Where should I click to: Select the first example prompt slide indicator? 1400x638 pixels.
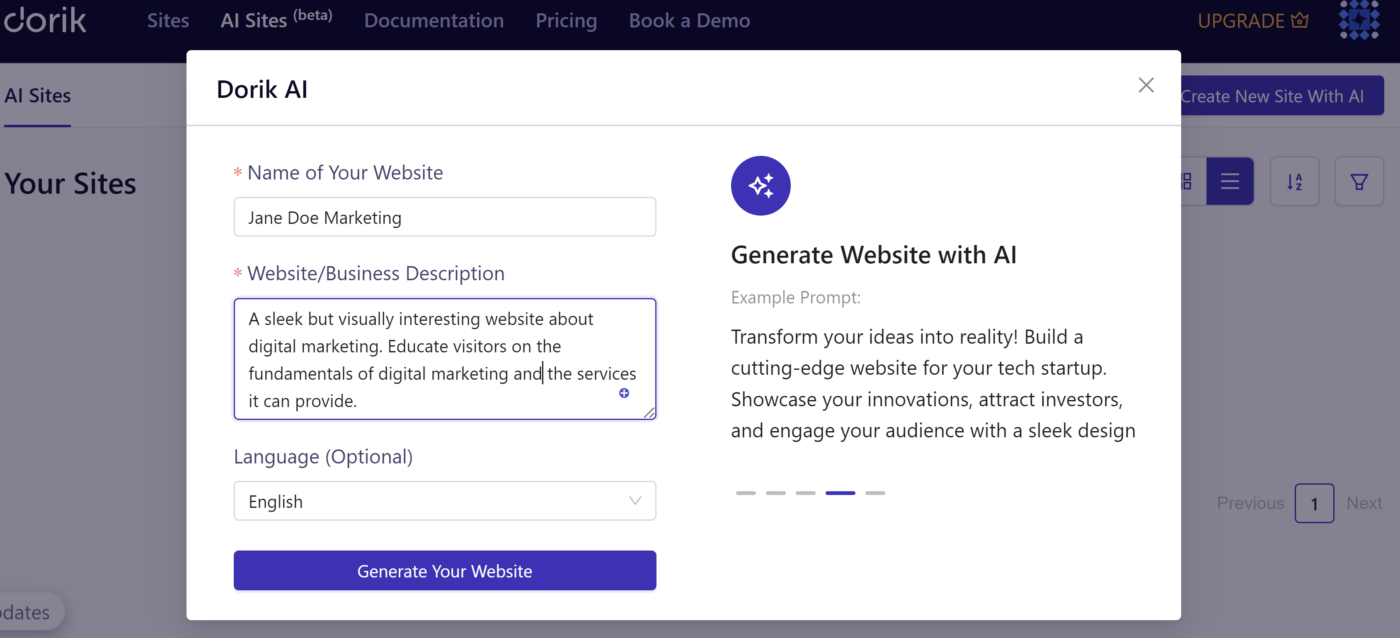coord(746,493)
